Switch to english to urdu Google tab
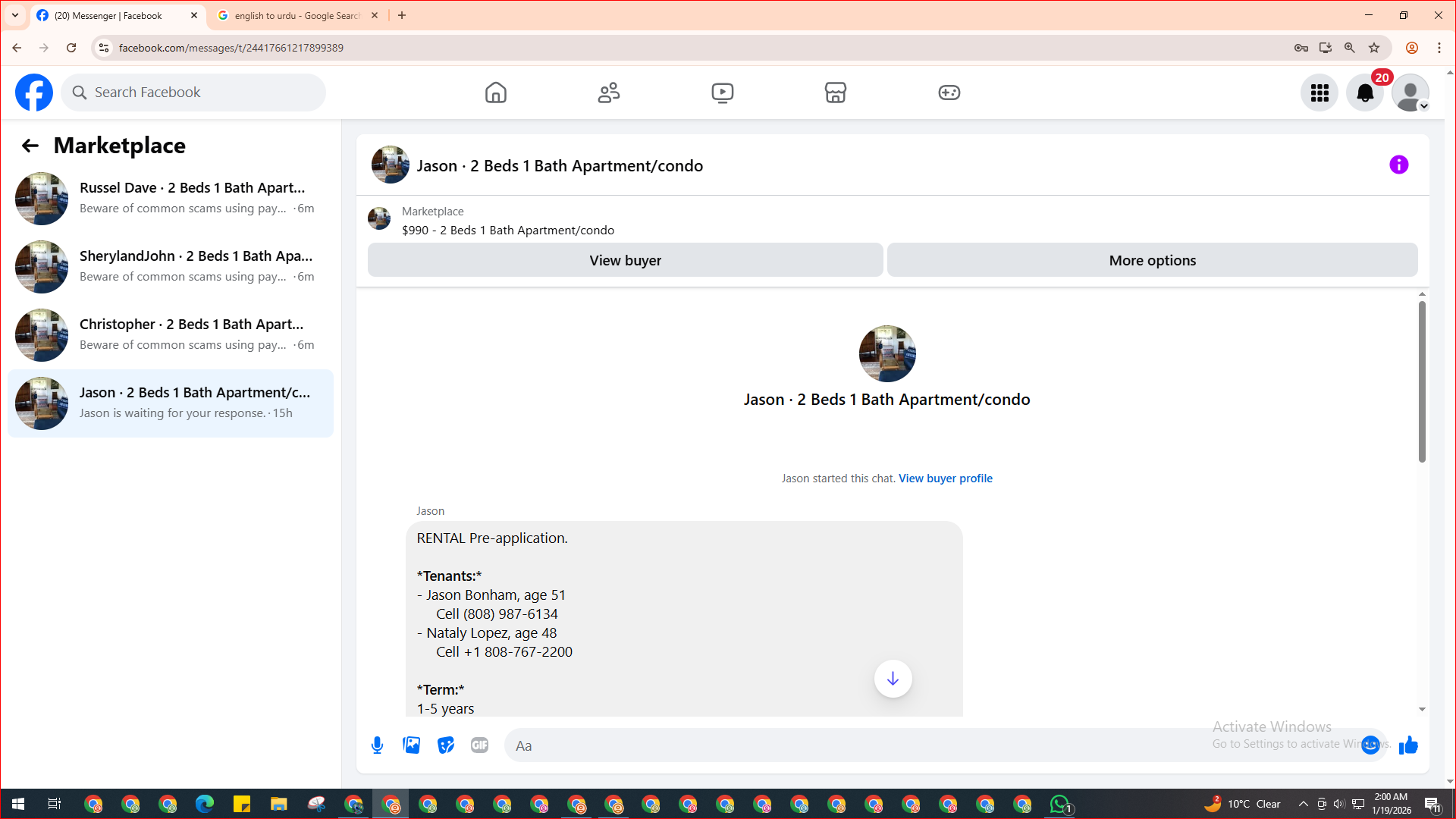This screenshot has width=1456, height=819. point(297,15)
